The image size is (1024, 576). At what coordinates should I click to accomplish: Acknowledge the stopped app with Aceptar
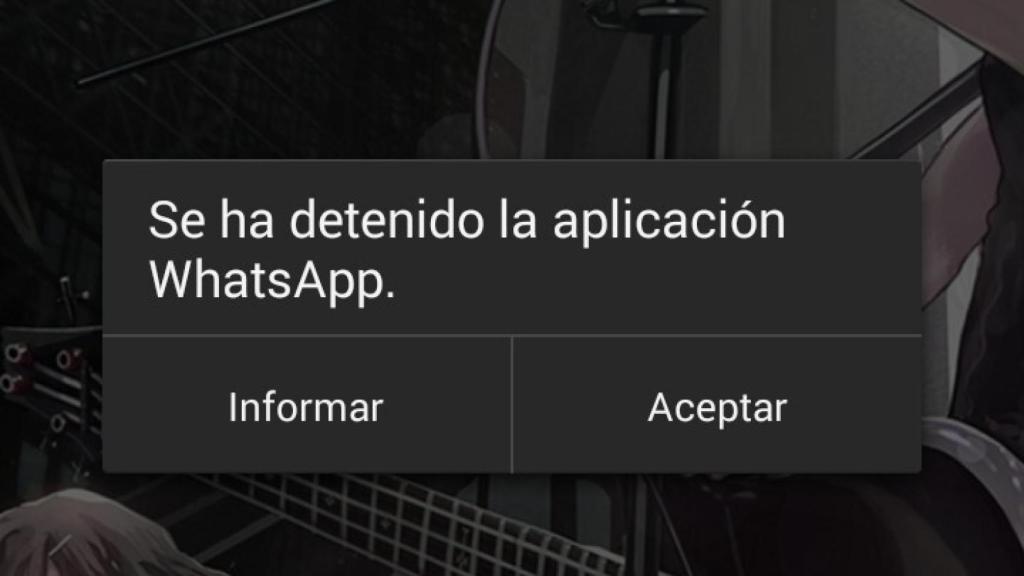click(717, 406)
